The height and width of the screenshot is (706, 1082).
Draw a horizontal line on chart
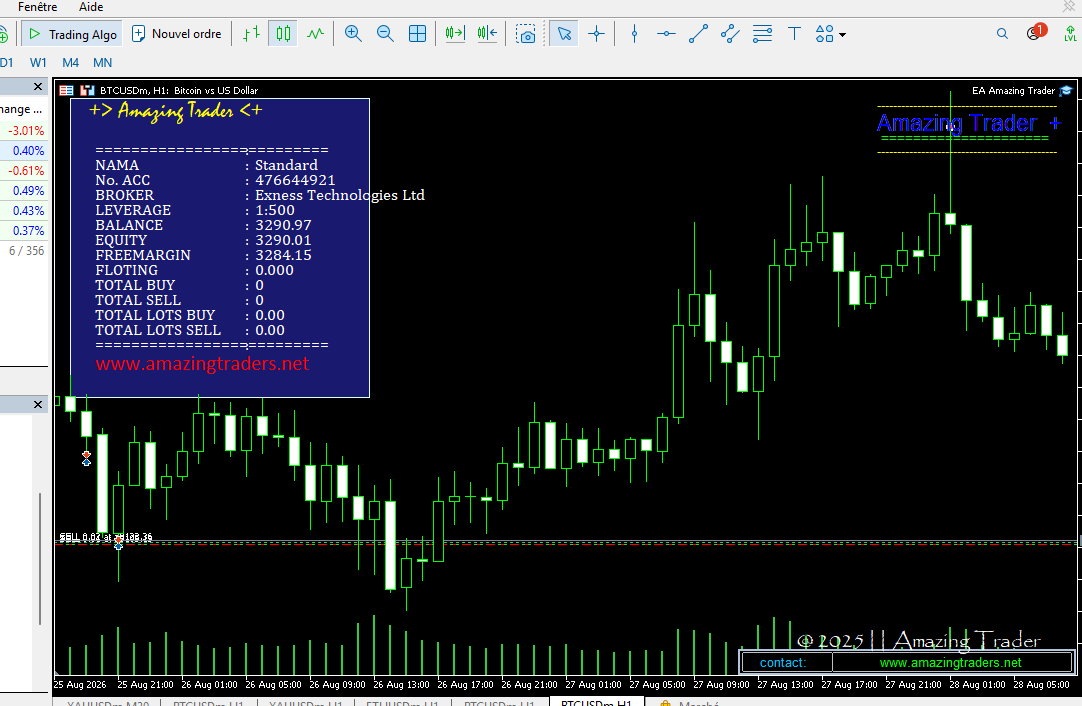(x=666, y=34)
